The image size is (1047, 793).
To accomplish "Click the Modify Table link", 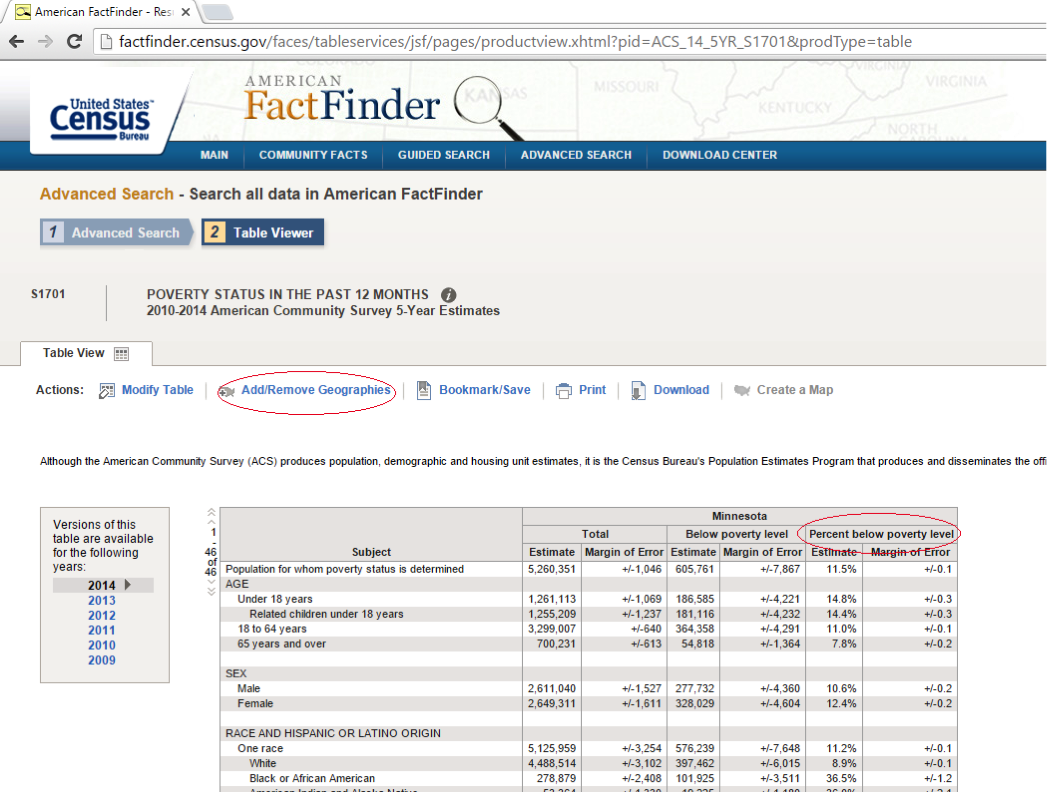I will click(158, 390).
